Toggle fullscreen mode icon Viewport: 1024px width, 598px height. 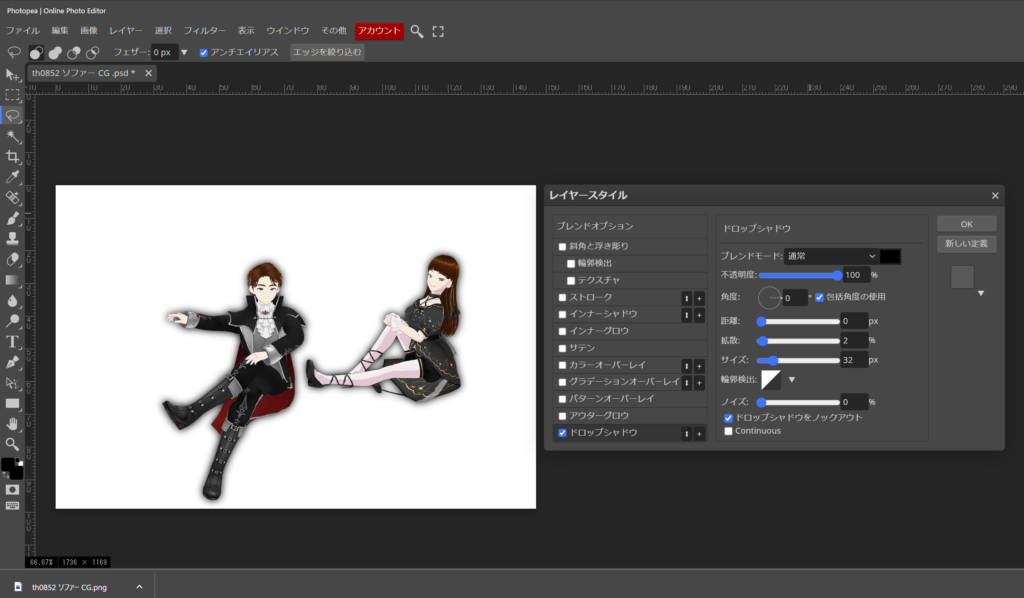coord(438,31)
